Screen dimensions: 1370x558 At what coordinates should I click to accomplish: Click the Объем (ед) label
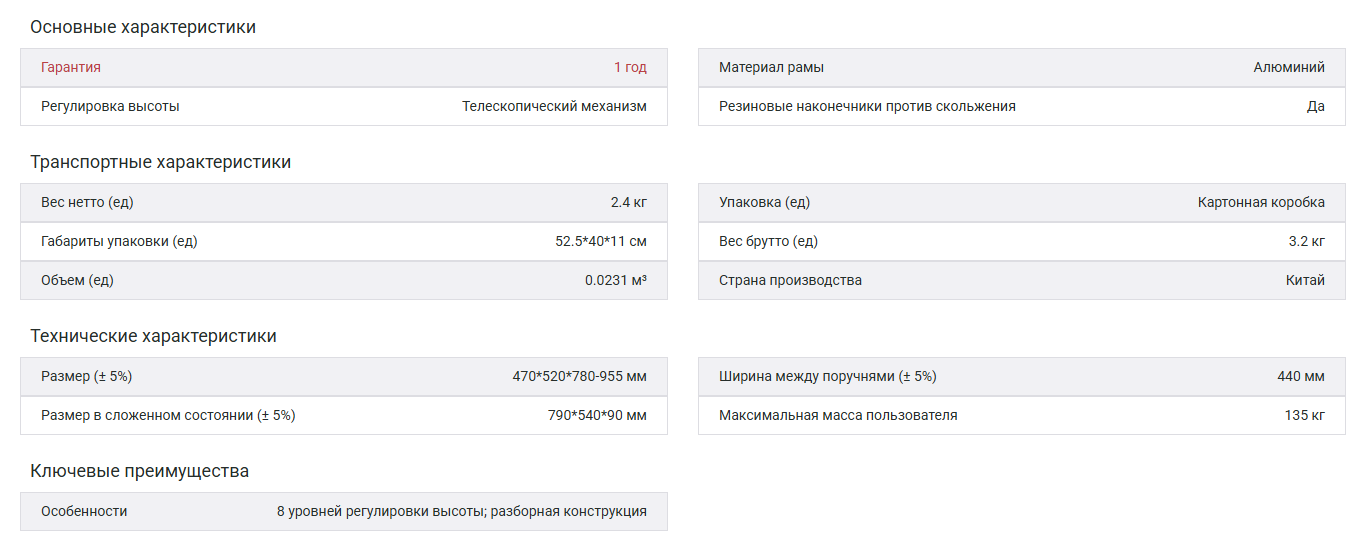coord(77,280)
